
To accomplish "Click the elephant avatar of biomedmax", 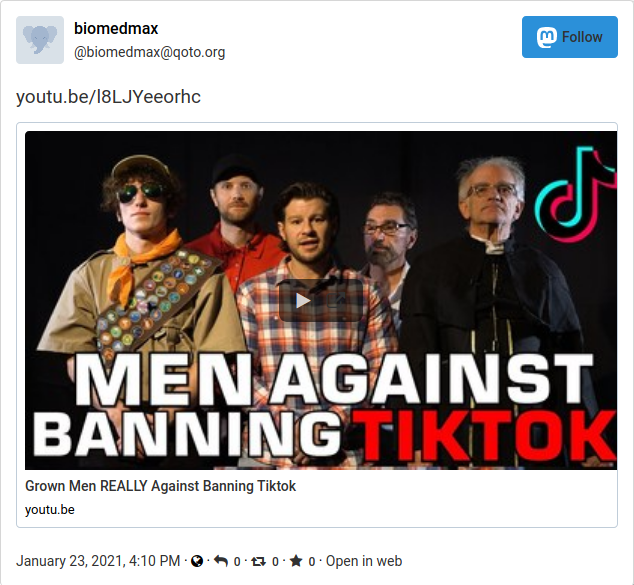I will (x=40, y=40).
